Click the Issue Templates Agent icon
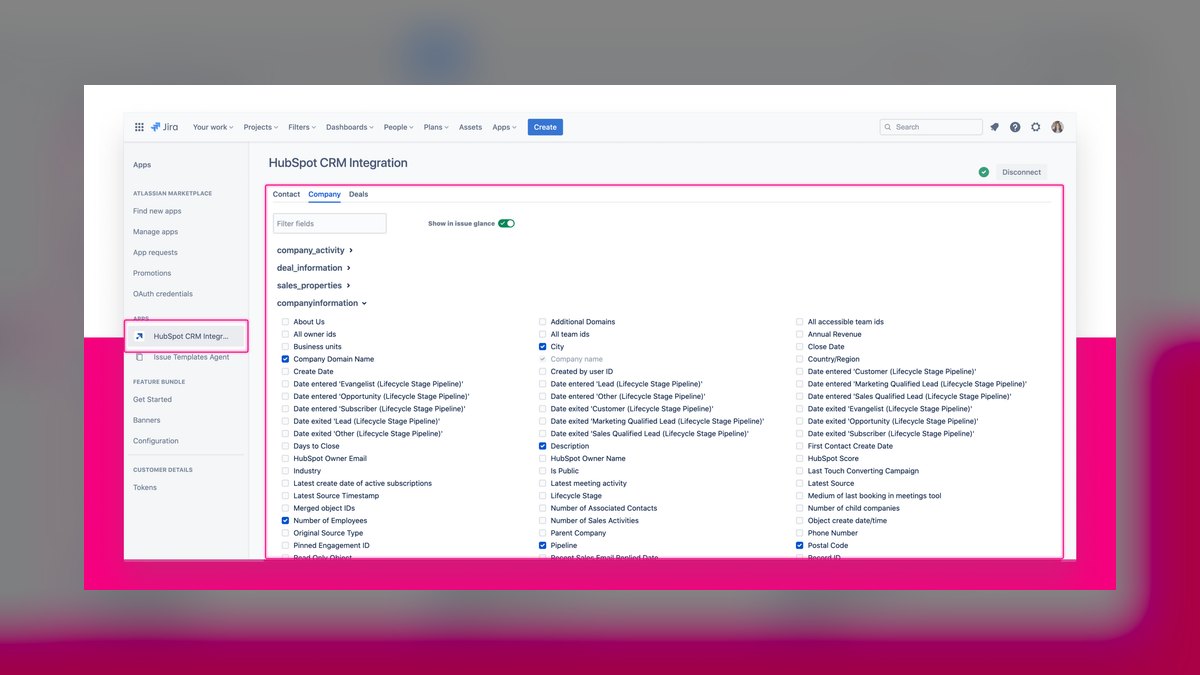This screenshot has height=675, width=1200. point(139,357)
